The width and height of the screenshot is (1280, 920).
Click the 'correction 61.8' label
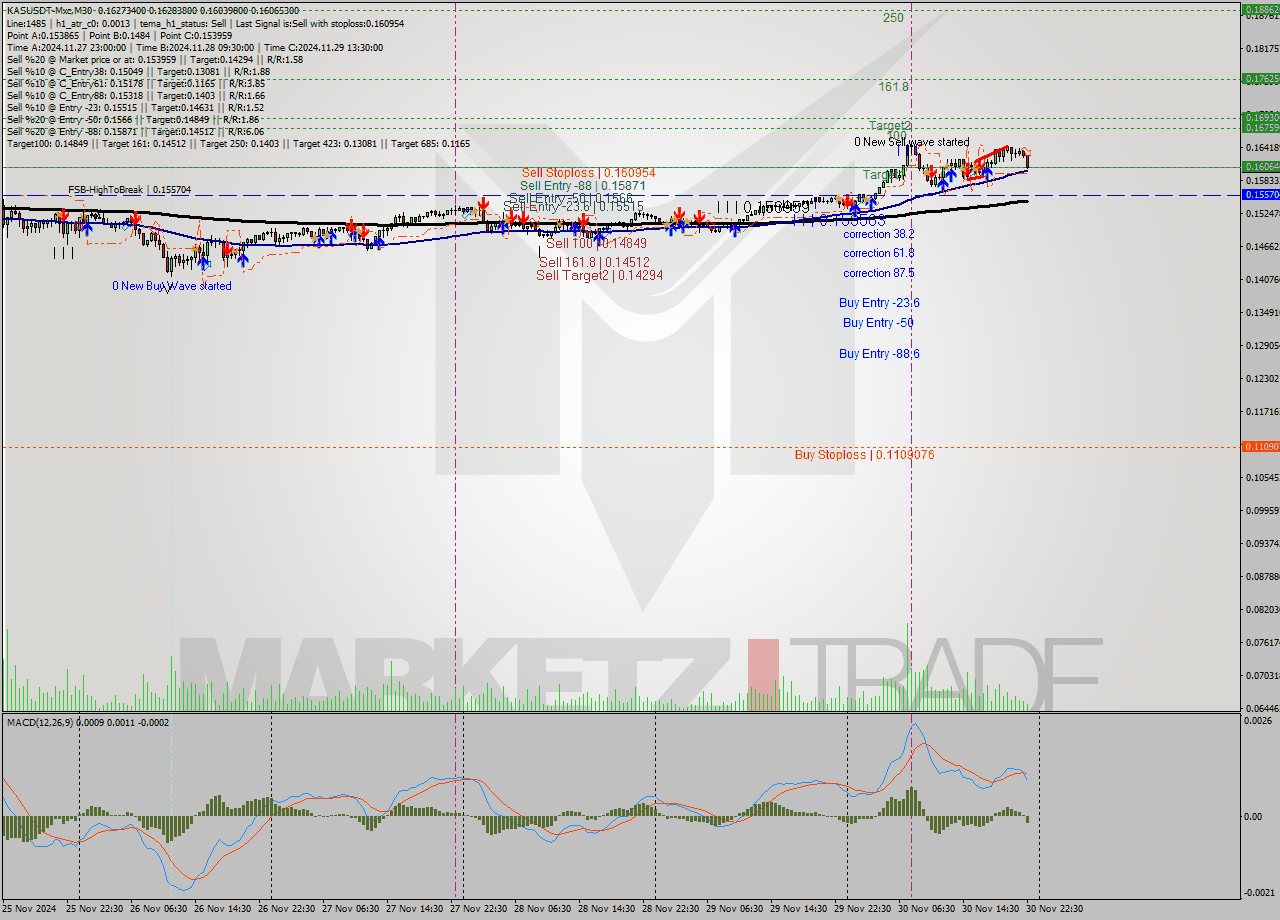pos(878,253)
